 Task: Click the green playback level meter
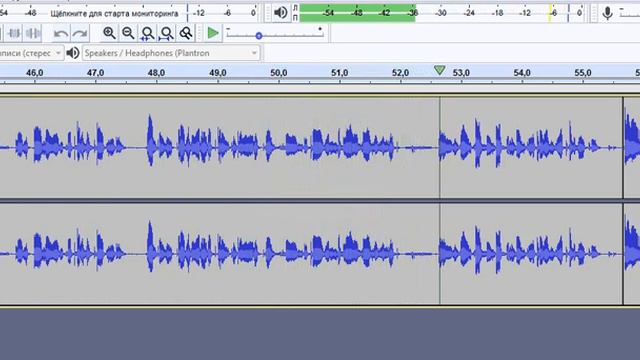pos(358,13)
